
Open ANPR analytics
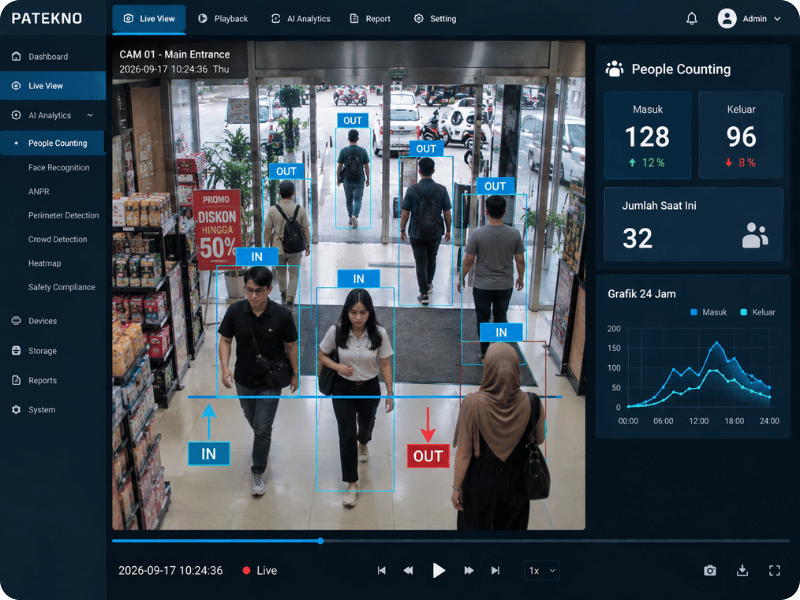tap(39, 191)
